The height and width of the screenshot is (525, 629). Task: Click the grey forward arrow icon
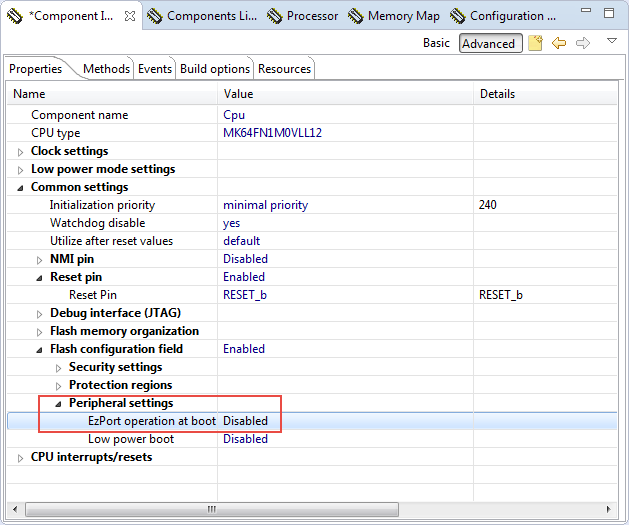pyautogui.click(x=583, y=43)
